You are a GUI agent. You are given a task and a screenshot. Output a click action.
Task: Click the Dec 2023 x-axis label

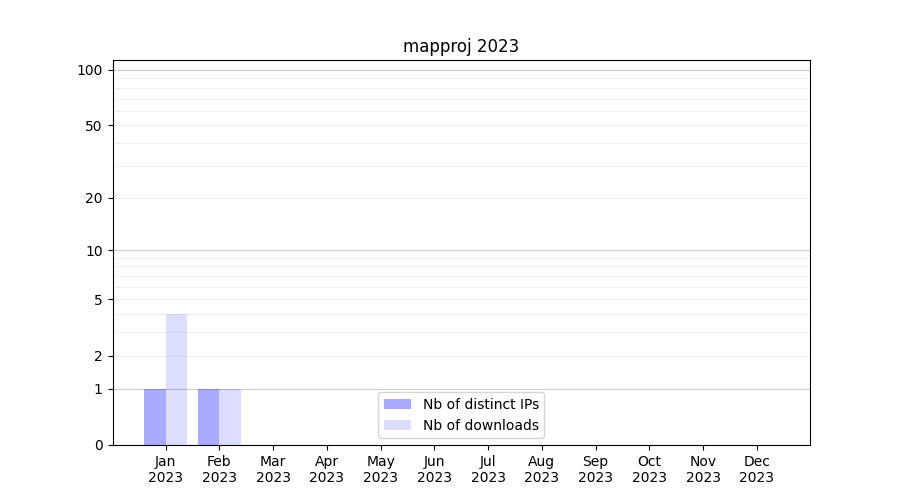756,469
